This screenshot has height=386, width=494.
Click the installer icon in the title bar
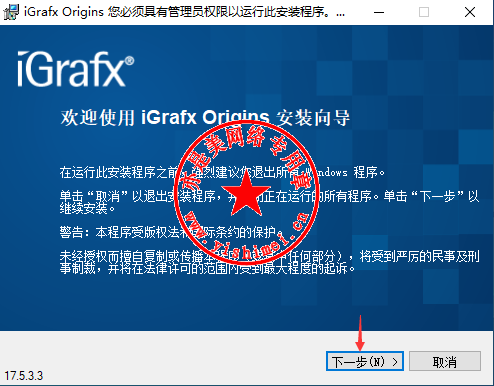point(11,12)
